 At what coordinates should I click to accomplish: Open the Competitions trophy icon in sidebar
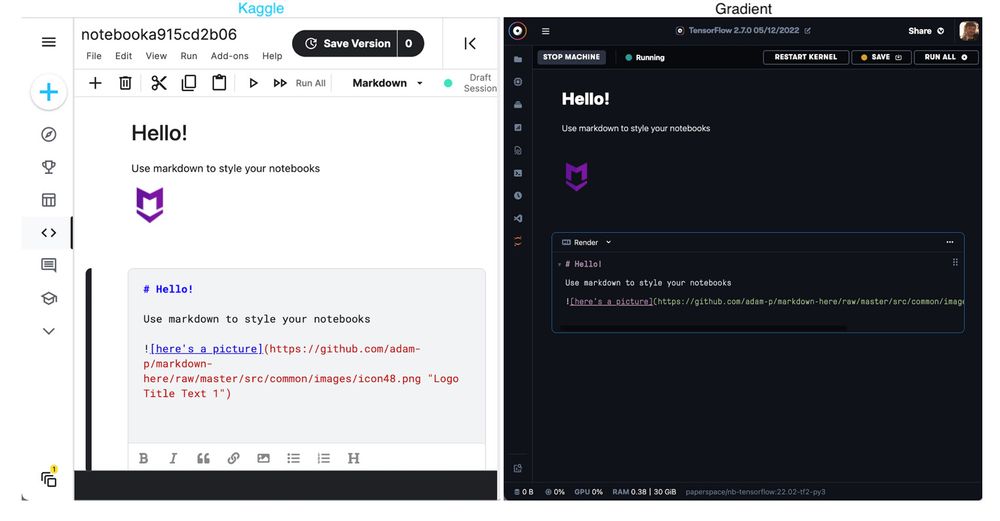coord(48,167)
